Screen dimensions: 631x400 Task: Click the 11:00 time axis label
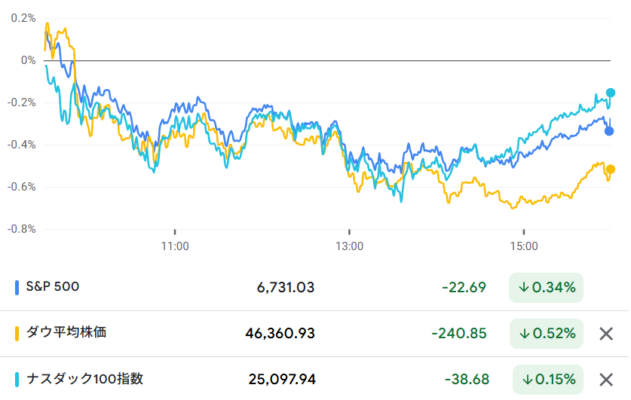click(174, 244)
